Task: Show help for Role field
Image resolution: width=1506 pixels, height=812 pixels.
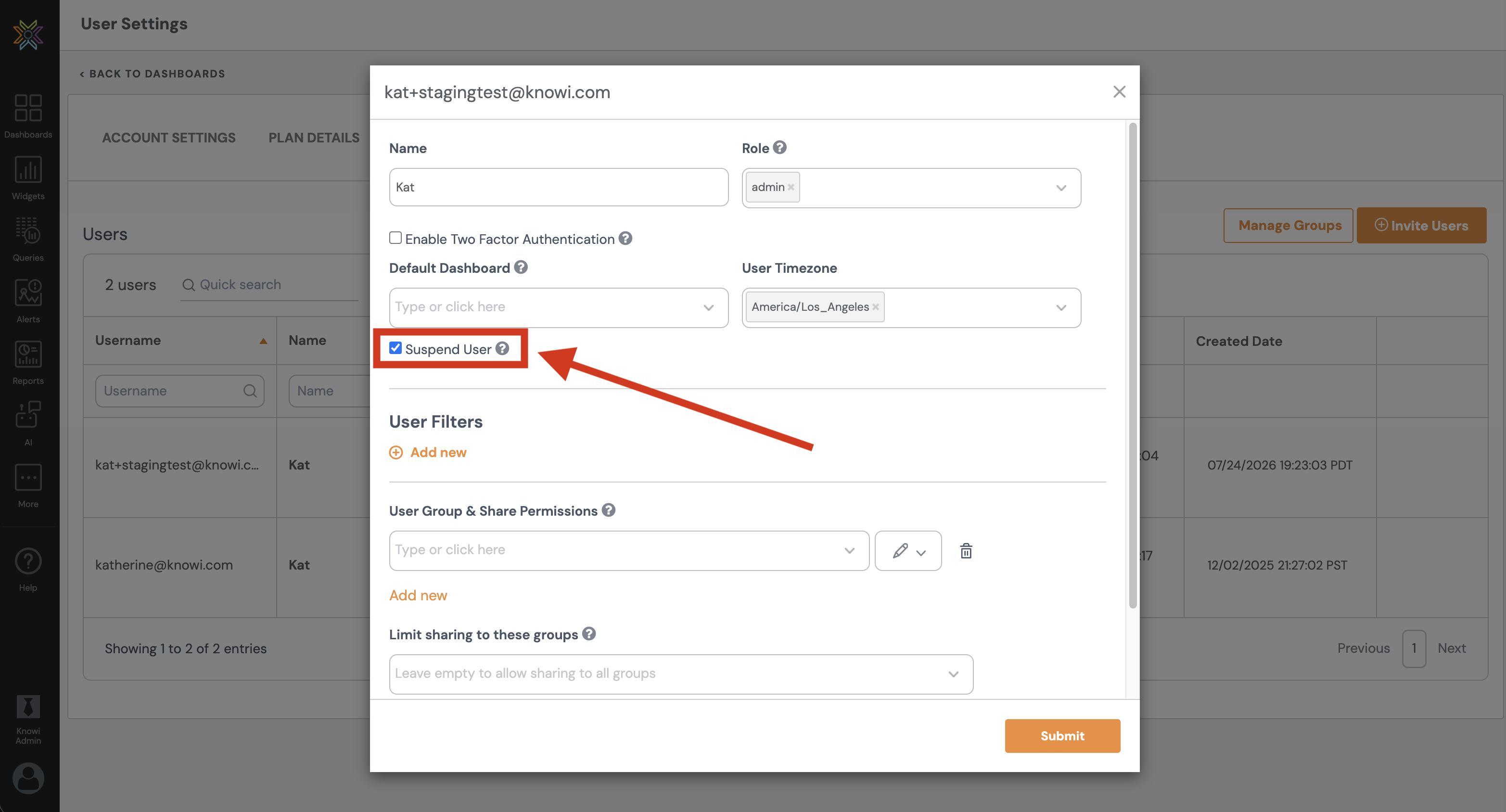Action: click(x=779, y=147)
